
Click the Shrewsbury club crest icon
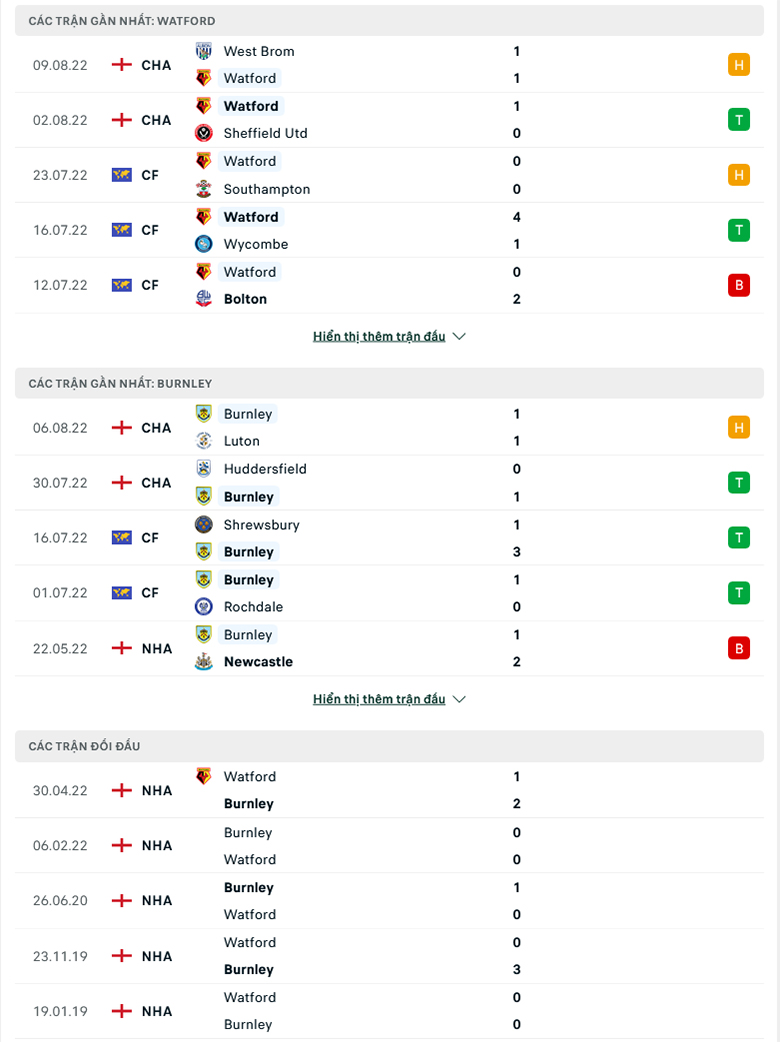[x=204, y=524]
